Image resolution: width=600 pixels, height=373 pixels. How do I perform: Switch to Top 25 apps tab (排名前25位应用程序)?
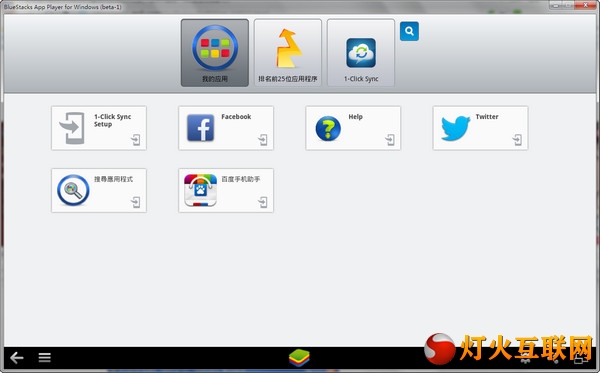point(288,53)
